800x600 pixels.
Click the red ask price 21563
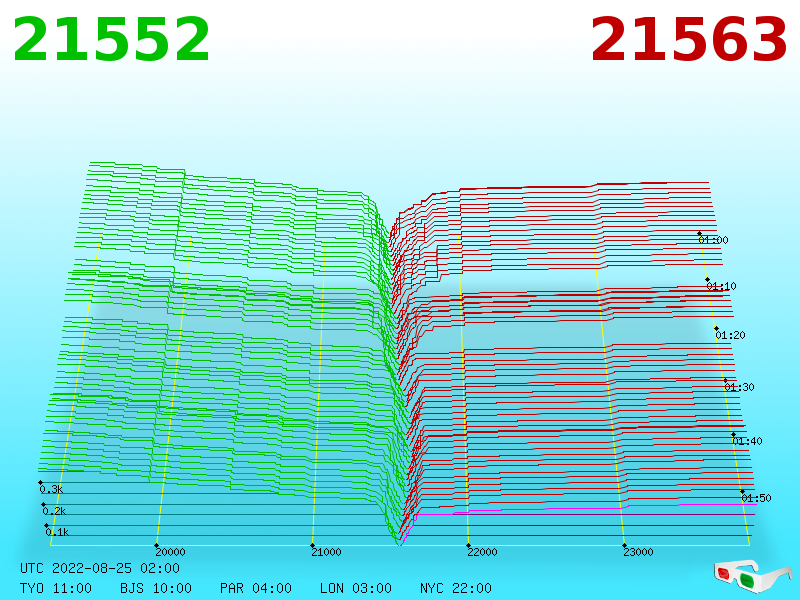click(689, 39)
